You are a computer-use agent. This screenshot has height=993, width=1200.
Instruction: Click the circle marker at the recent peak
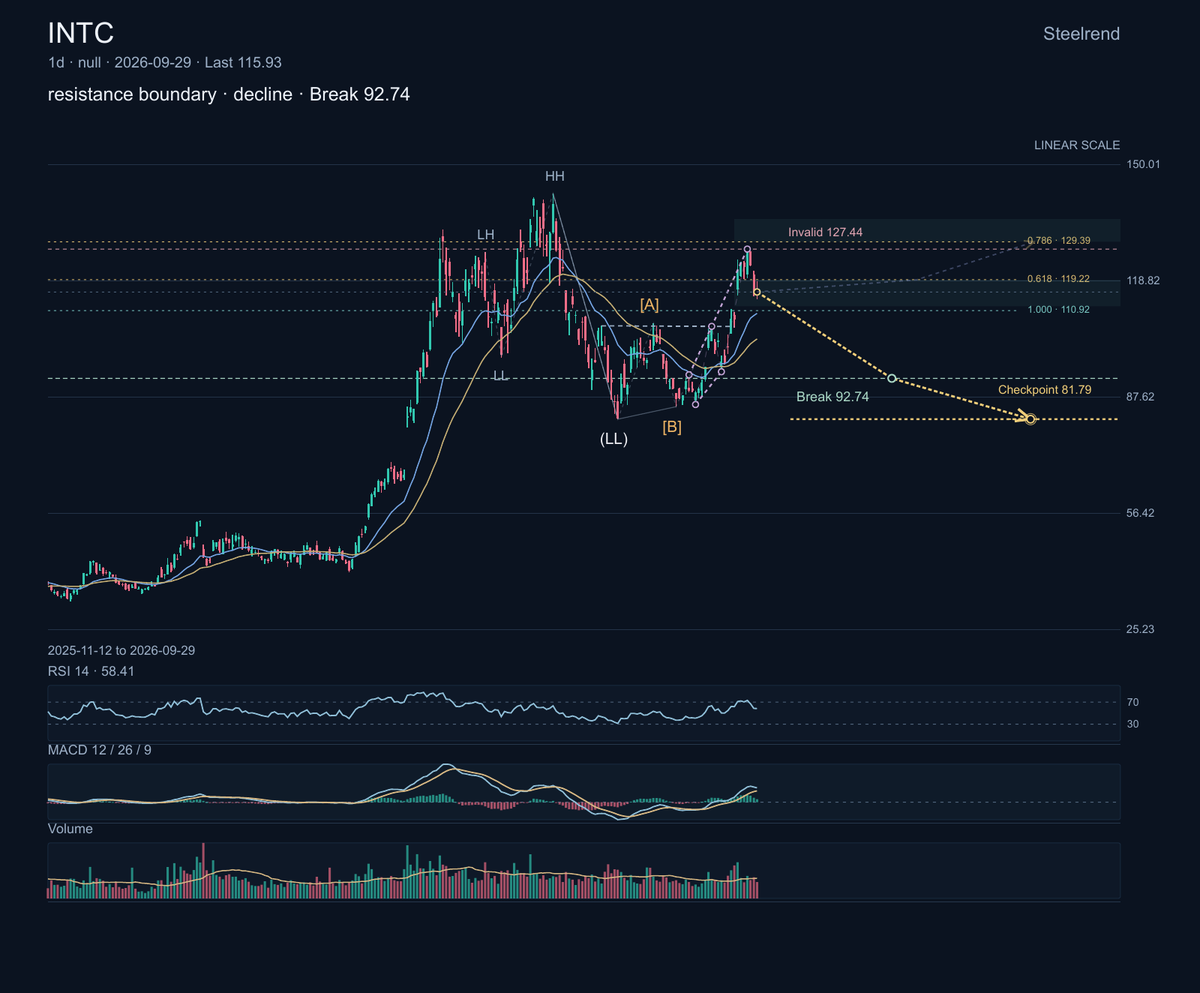point(747,248)
